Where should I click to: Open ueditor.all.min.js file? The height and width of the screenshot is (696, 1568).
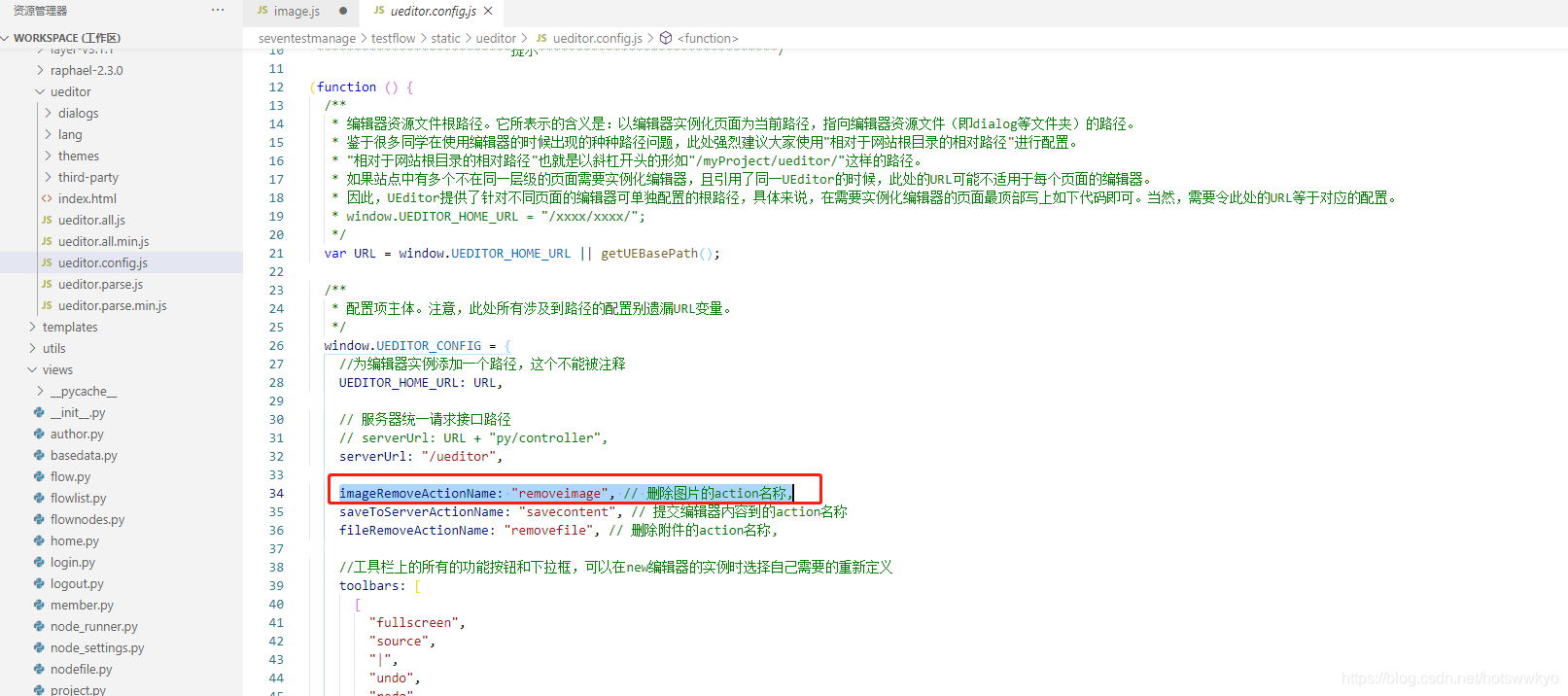pyautogui.click(x=103, y=241)
